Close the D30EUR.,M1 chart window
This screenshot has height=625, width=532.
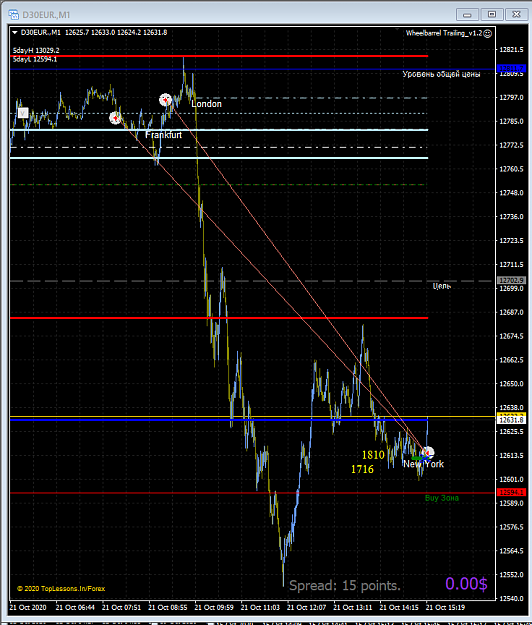[x=516, y=14]
